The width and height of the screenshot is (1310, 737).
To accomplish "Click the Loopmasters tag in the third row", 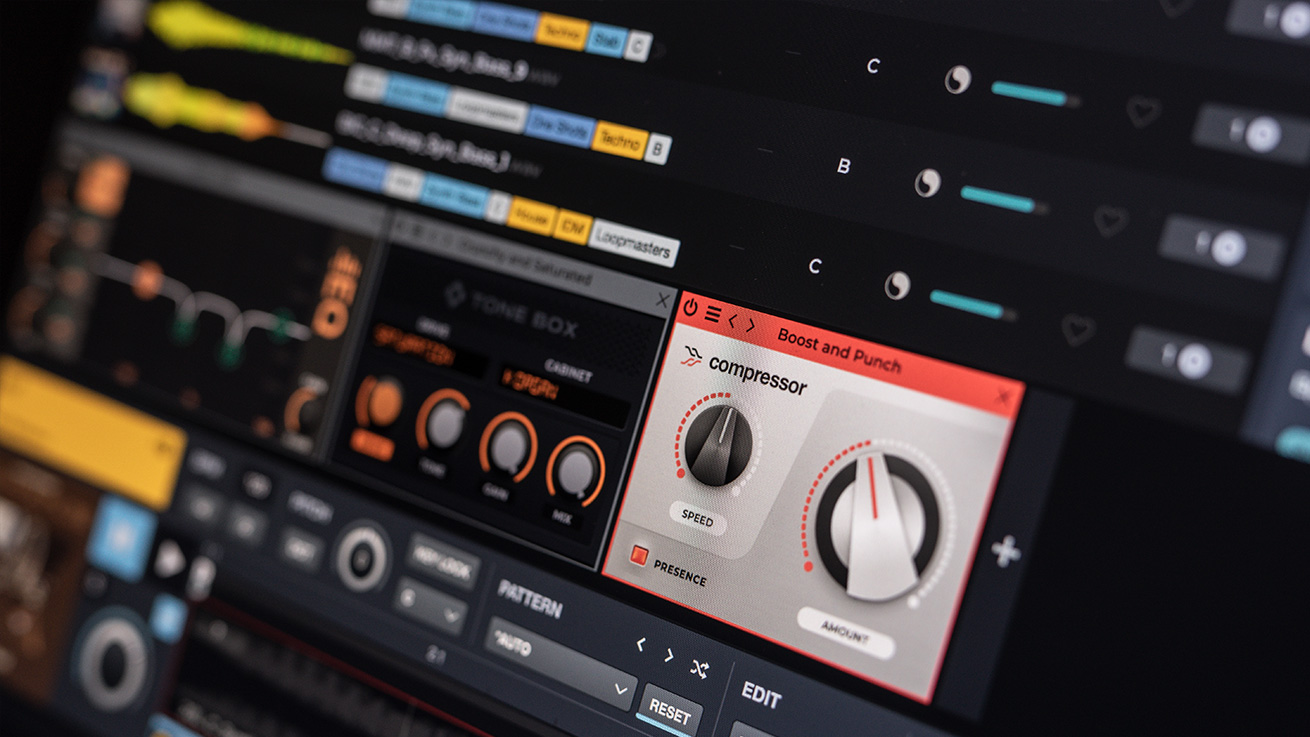I will [x=633, y=242].
